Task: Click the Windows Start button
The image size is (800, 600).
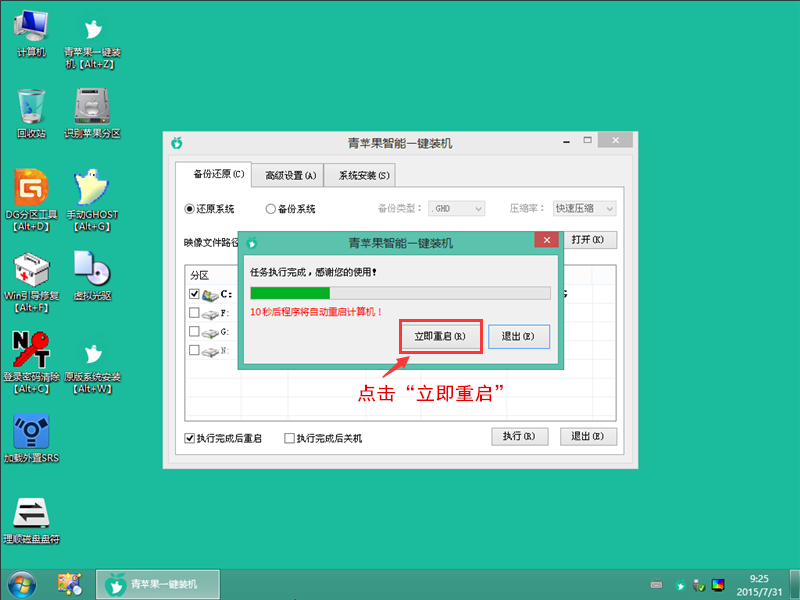Action: [18, 584]
